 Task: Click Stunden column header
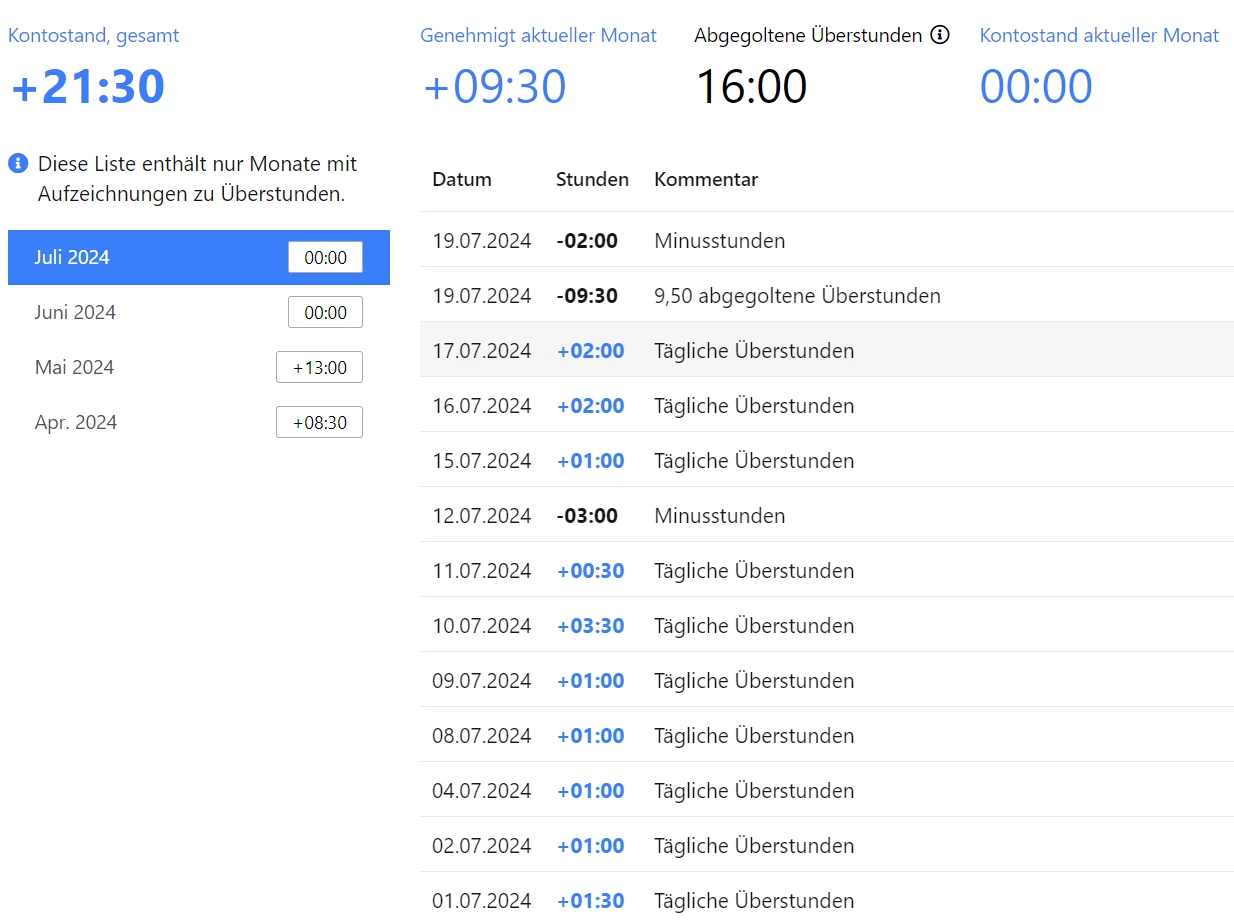pyautogui.click(x=592, y=180)
